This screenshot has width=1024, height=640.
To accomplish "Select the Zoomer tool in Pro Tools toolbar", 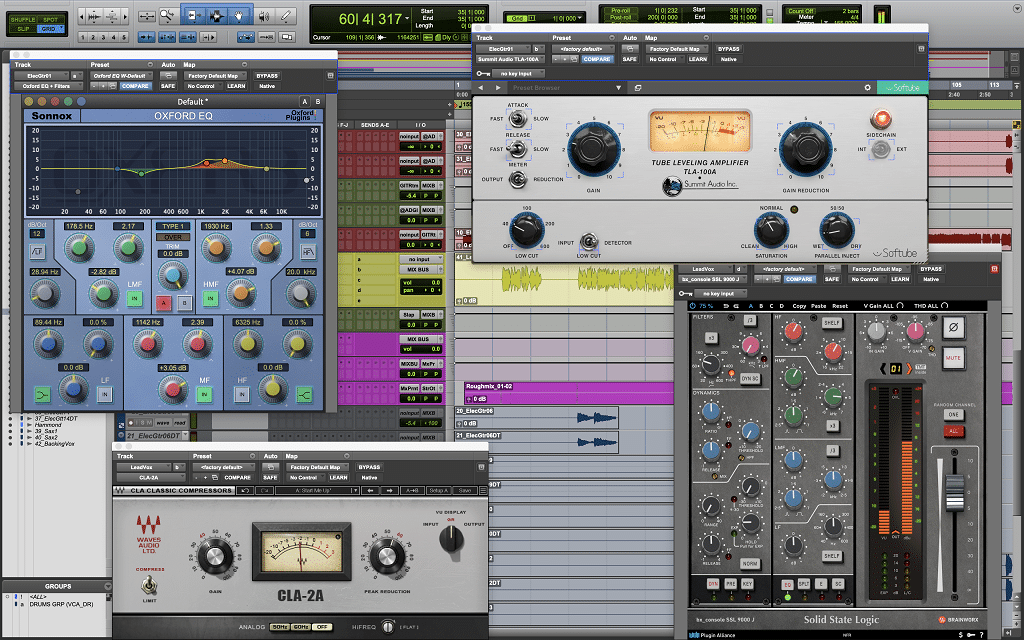I will coord(168,15).
